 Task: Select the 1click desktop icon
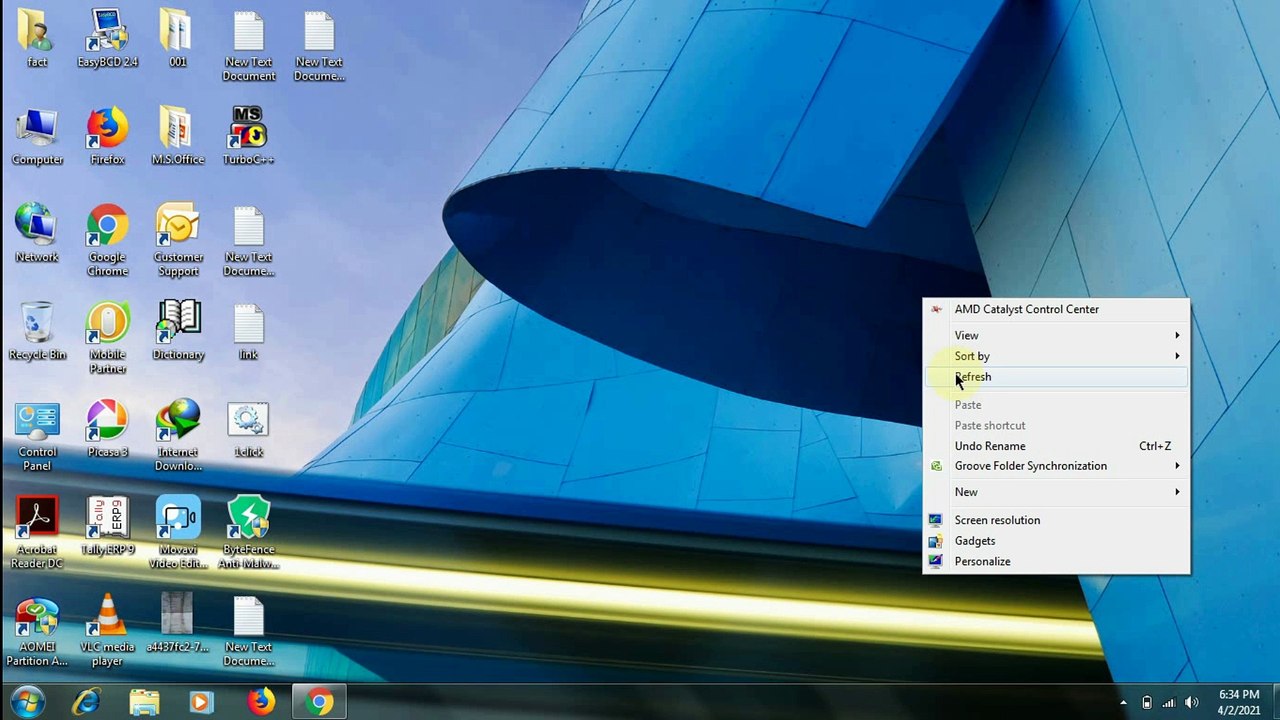point(248,428)
